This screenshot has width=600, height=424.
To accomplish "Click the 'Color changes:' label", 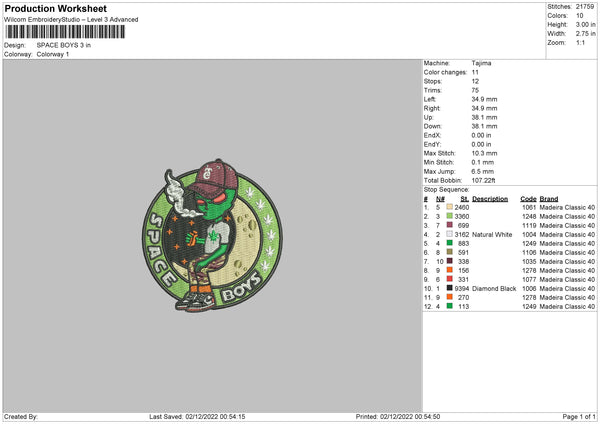I will click(445, 72).
